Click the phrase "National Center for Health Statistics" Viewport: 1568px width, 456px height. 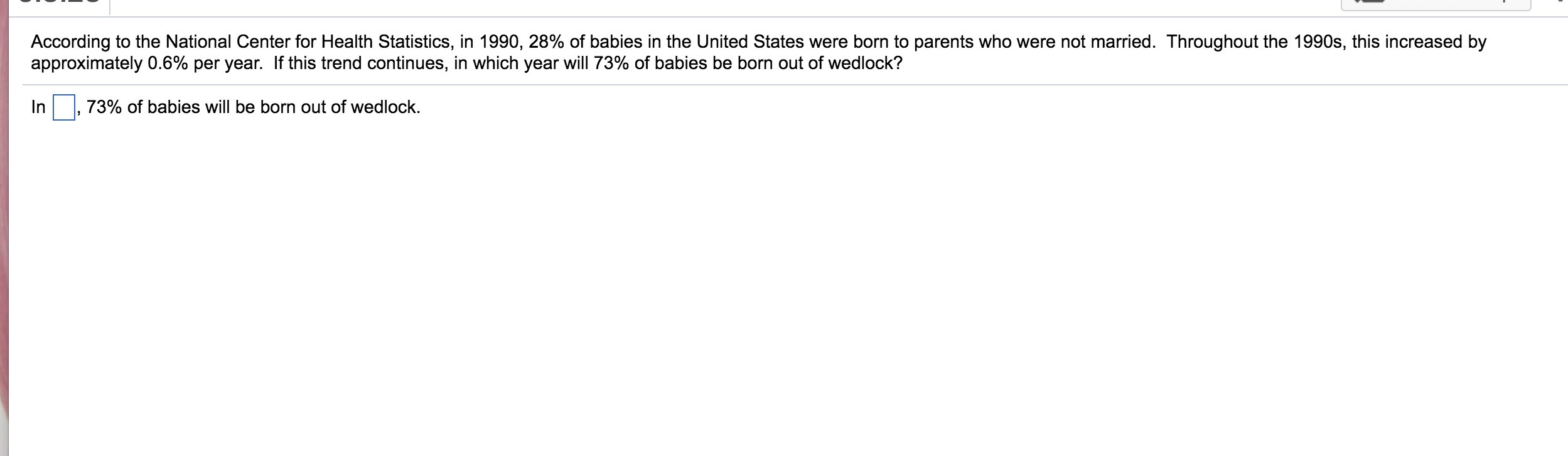[308, 42]
